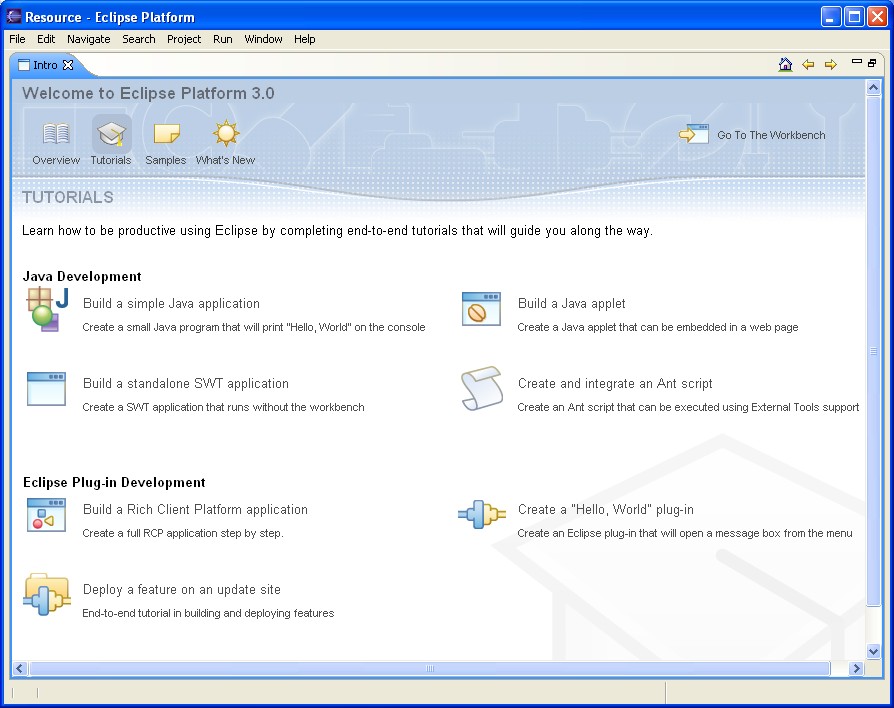Click the Tutorials label under the icon
Viewport: 894px width, 708px height.
click(111, 160)
